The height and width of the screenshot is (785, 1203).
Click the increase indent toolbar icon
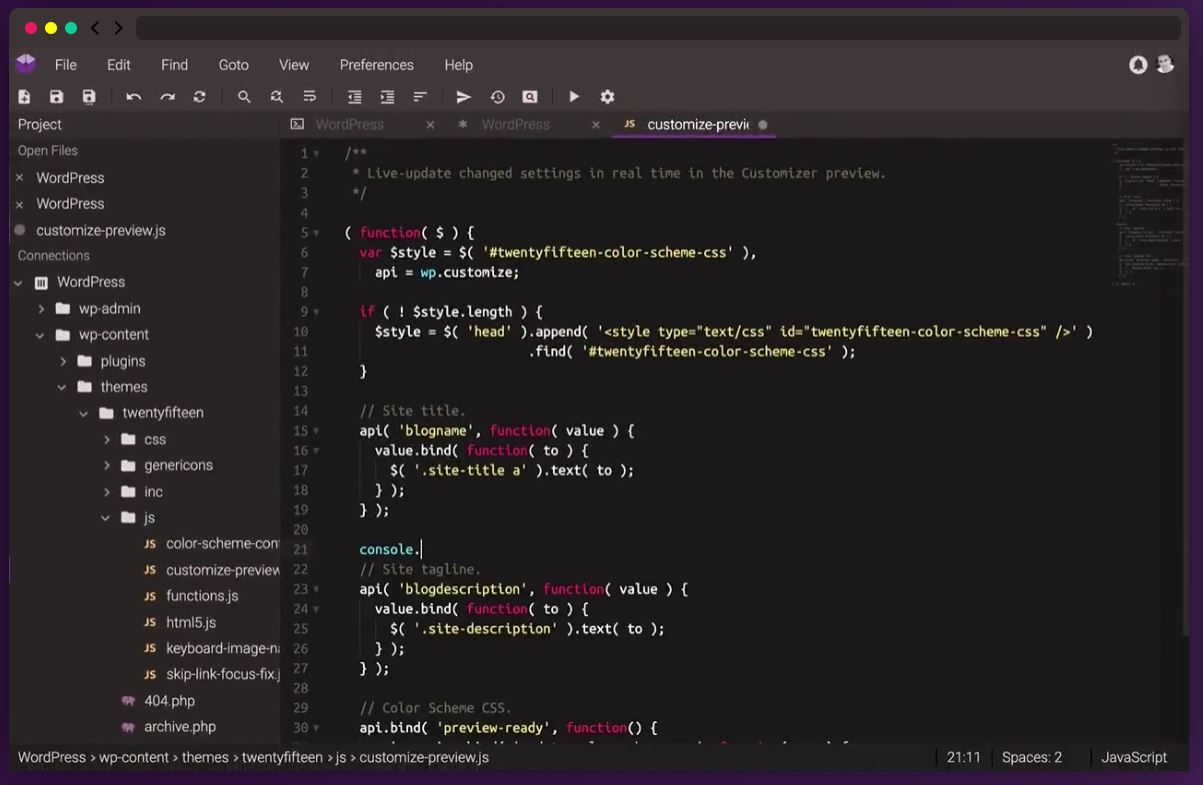(x=387, y=97)
